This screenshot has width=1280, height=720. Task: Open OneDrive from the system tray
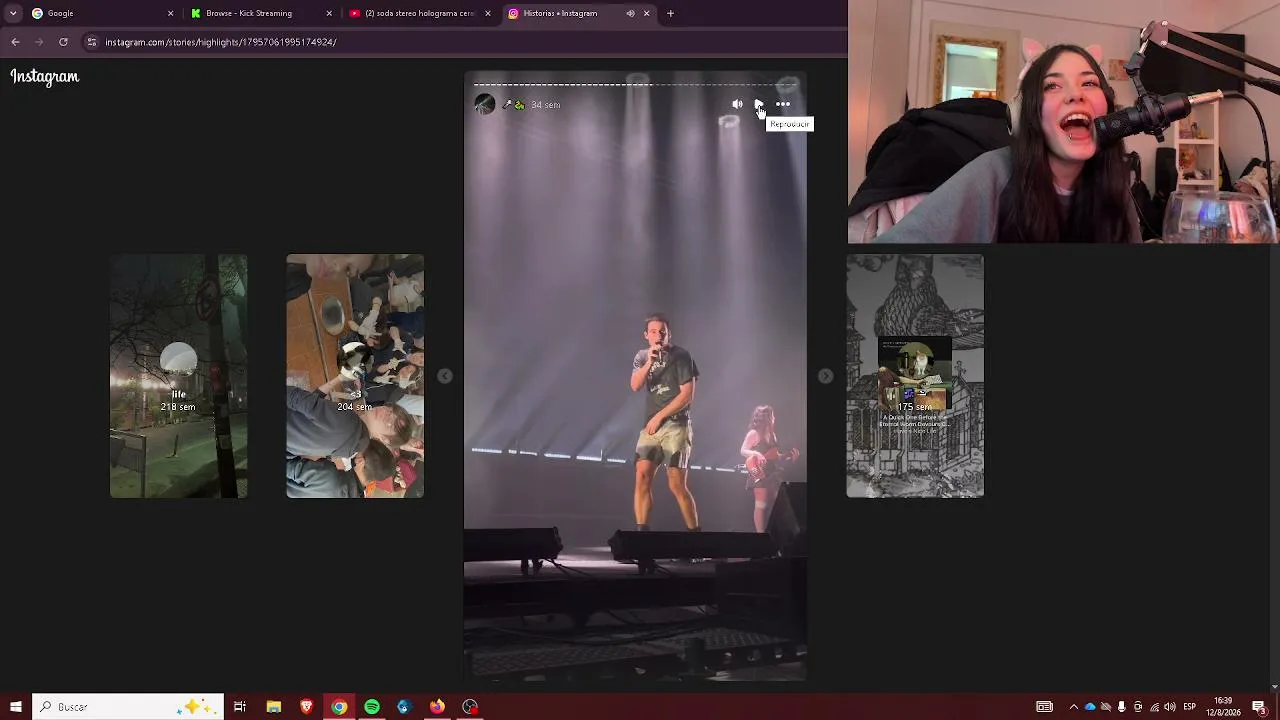click(x=1090, y=707)
